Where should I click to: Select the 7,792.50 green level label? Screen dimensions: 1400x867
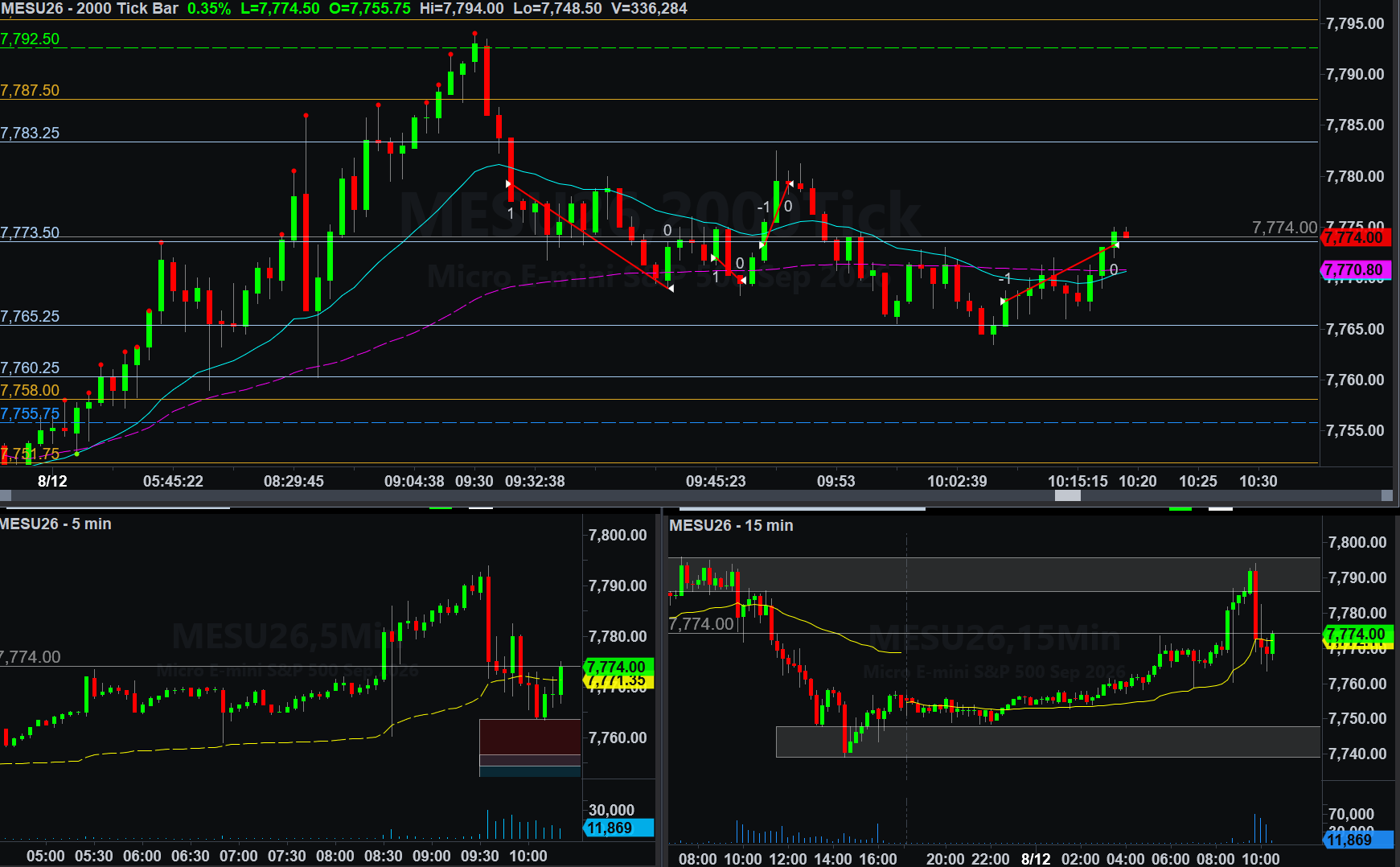[30, 39]
